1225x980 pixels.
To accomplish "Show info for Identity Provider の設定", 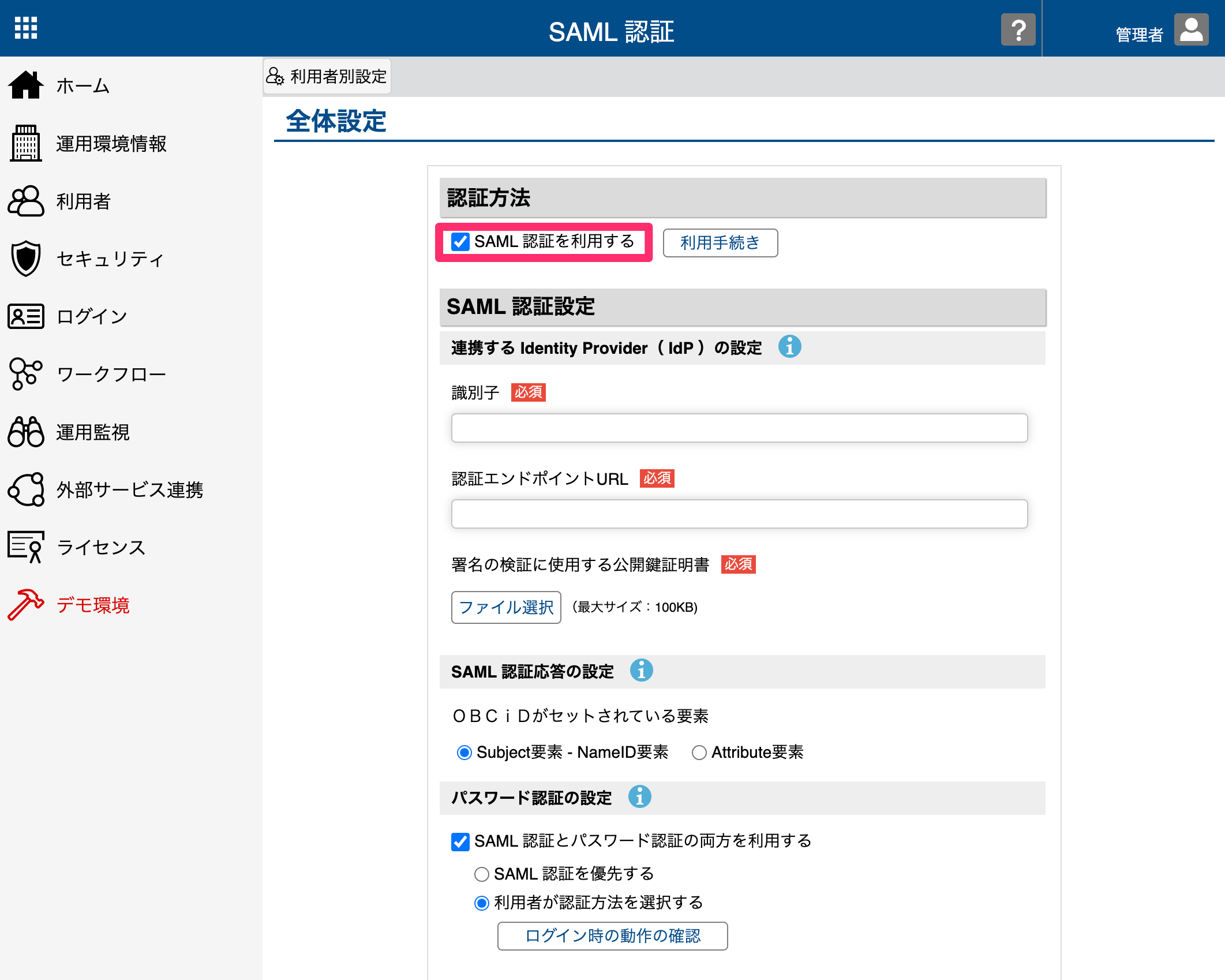I will (789, 347).
